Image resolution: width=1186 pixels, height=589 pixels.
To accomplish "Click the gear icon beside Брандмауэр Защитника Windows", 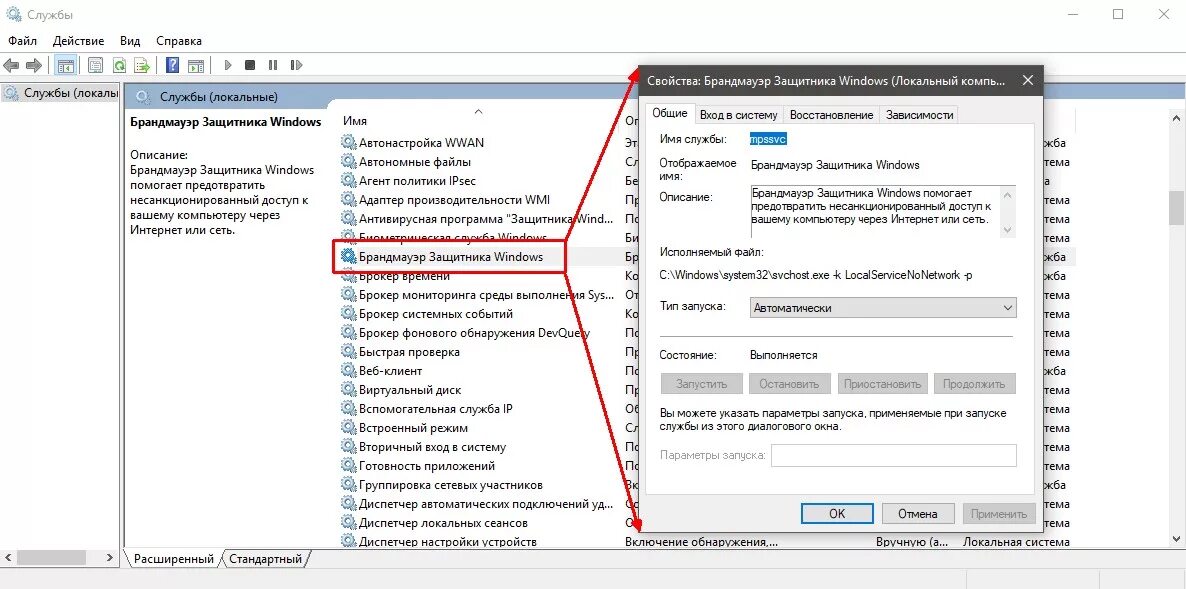I will tap(348, 256).
